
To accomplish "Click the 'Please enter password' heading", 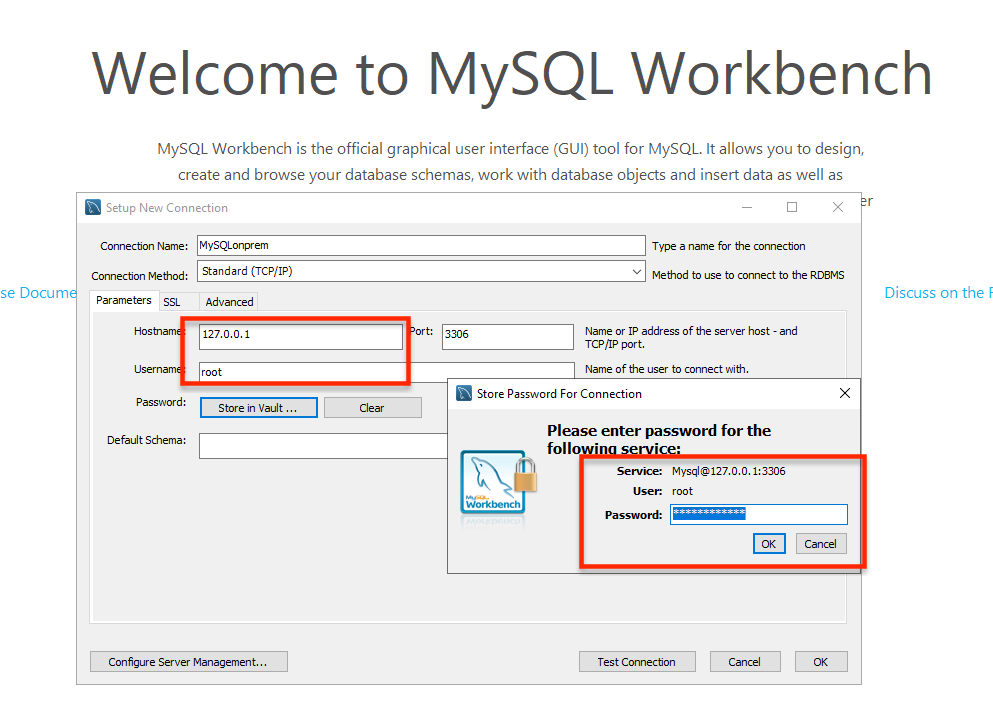I will point(659,439).
